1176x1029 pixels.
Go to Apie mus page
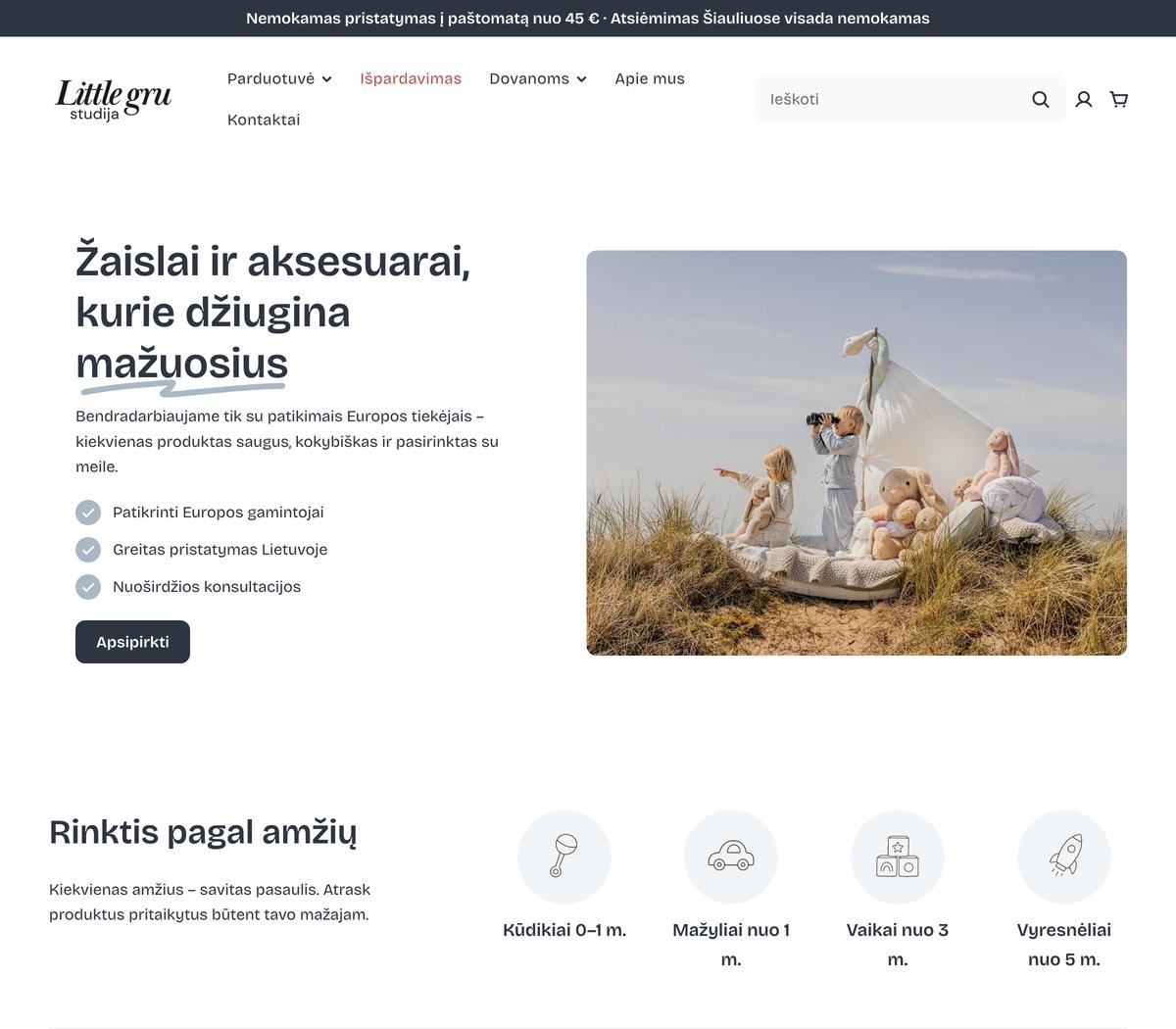(650, 78)
